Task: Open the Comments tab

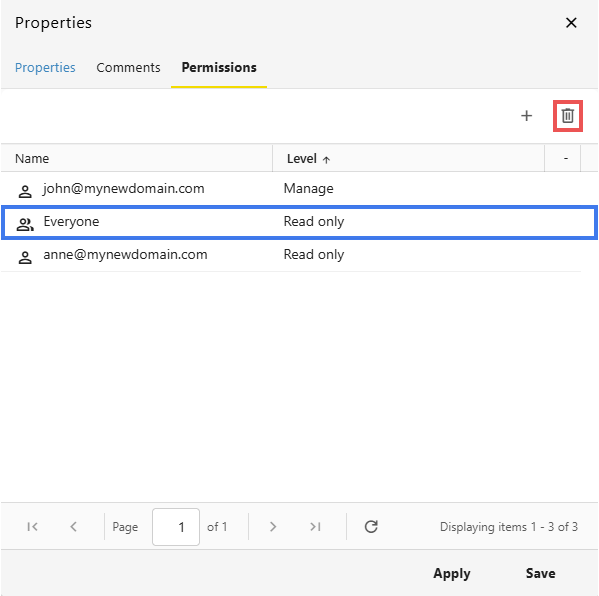Action: click(x=128, y=67)
